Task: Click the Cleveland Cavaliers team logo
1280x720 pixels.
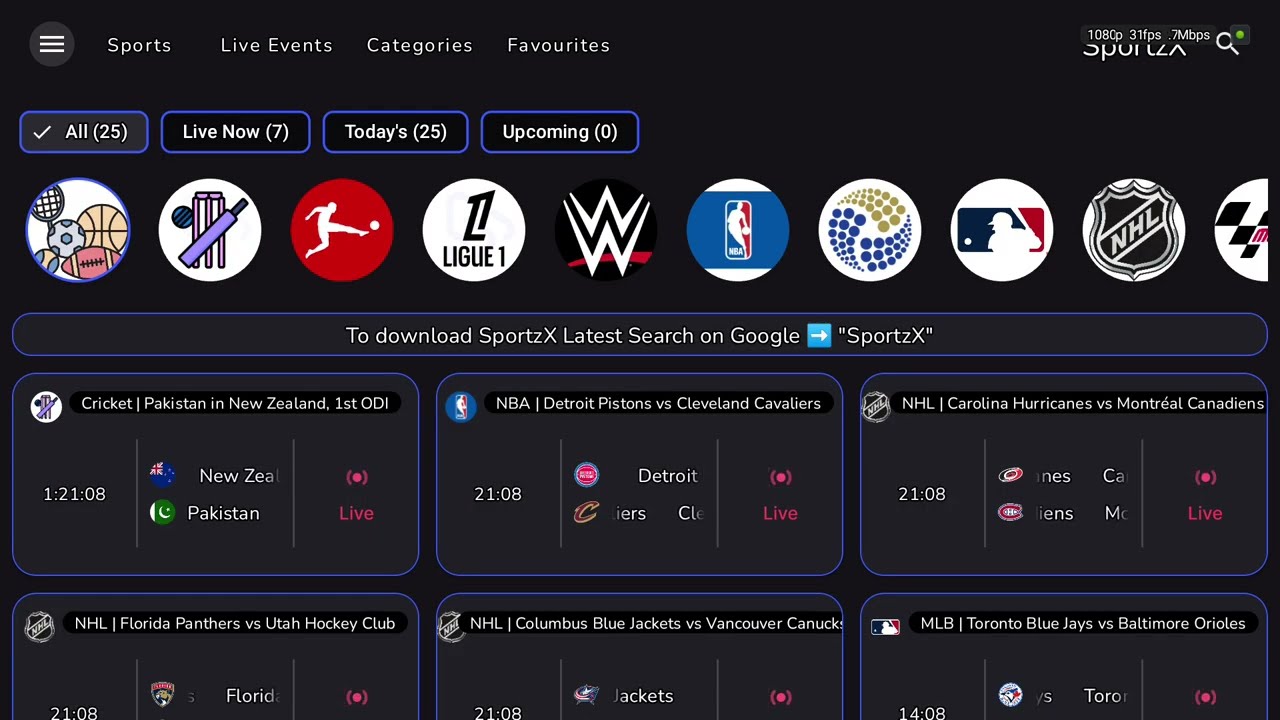Action: (x=586, y=513)
